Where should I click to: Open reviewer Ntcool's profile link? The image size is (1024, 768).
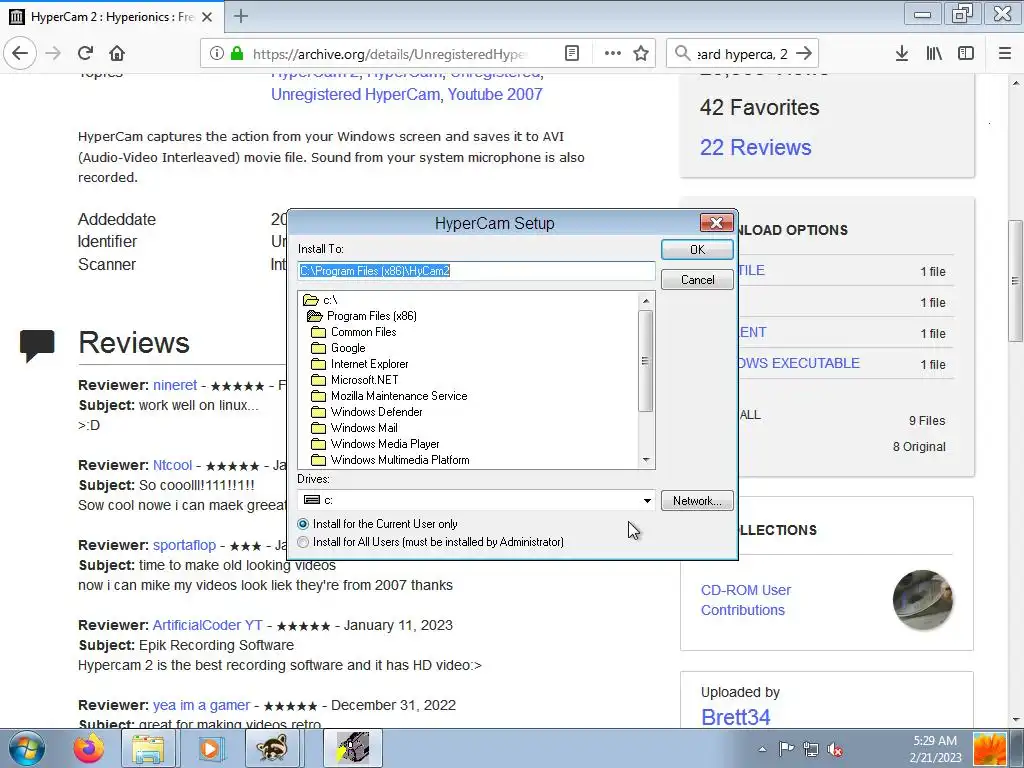[x=172, y=465]
